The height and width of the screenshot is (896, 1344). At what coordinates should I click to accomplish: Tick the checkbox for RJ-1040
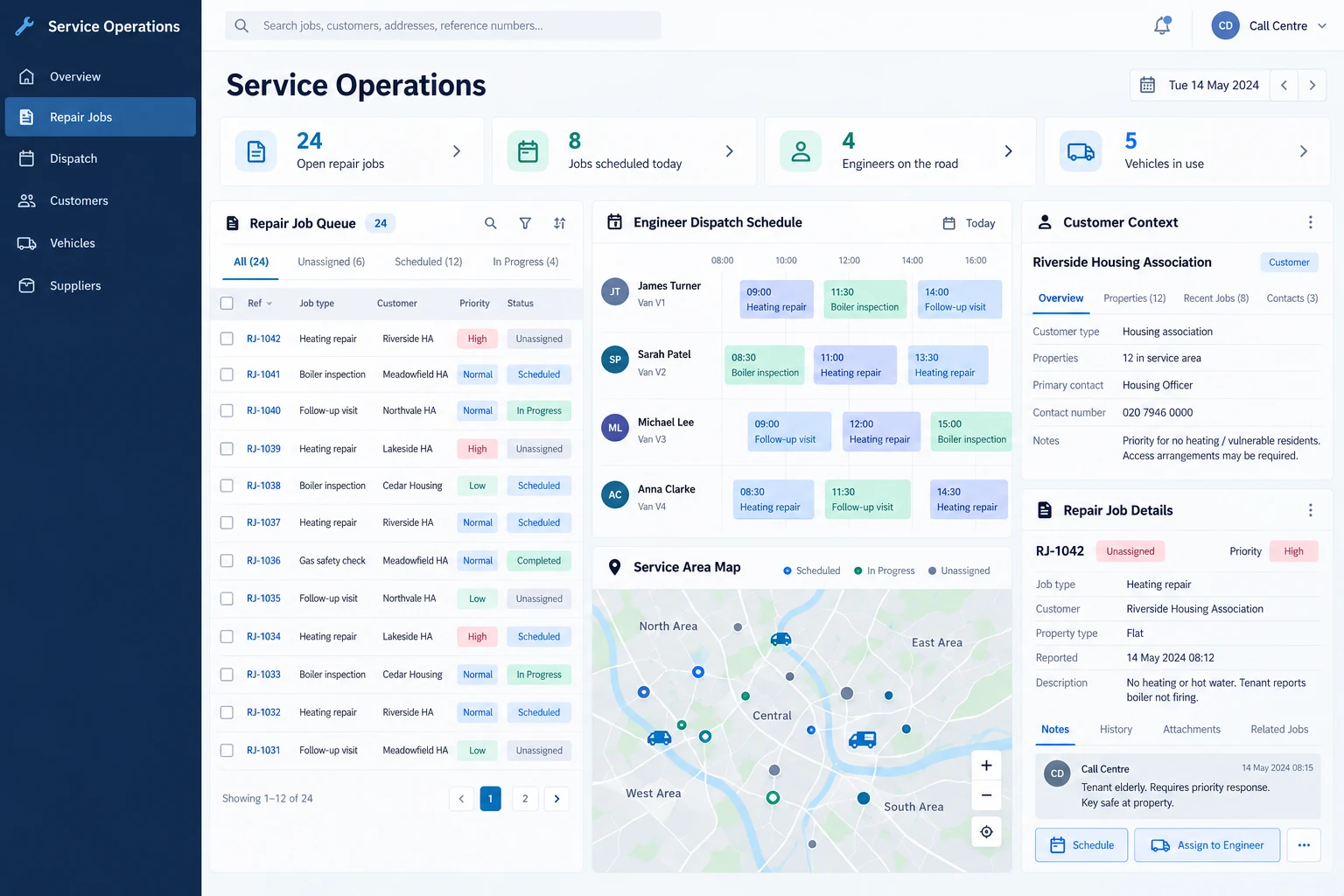[x=227, y=410]
